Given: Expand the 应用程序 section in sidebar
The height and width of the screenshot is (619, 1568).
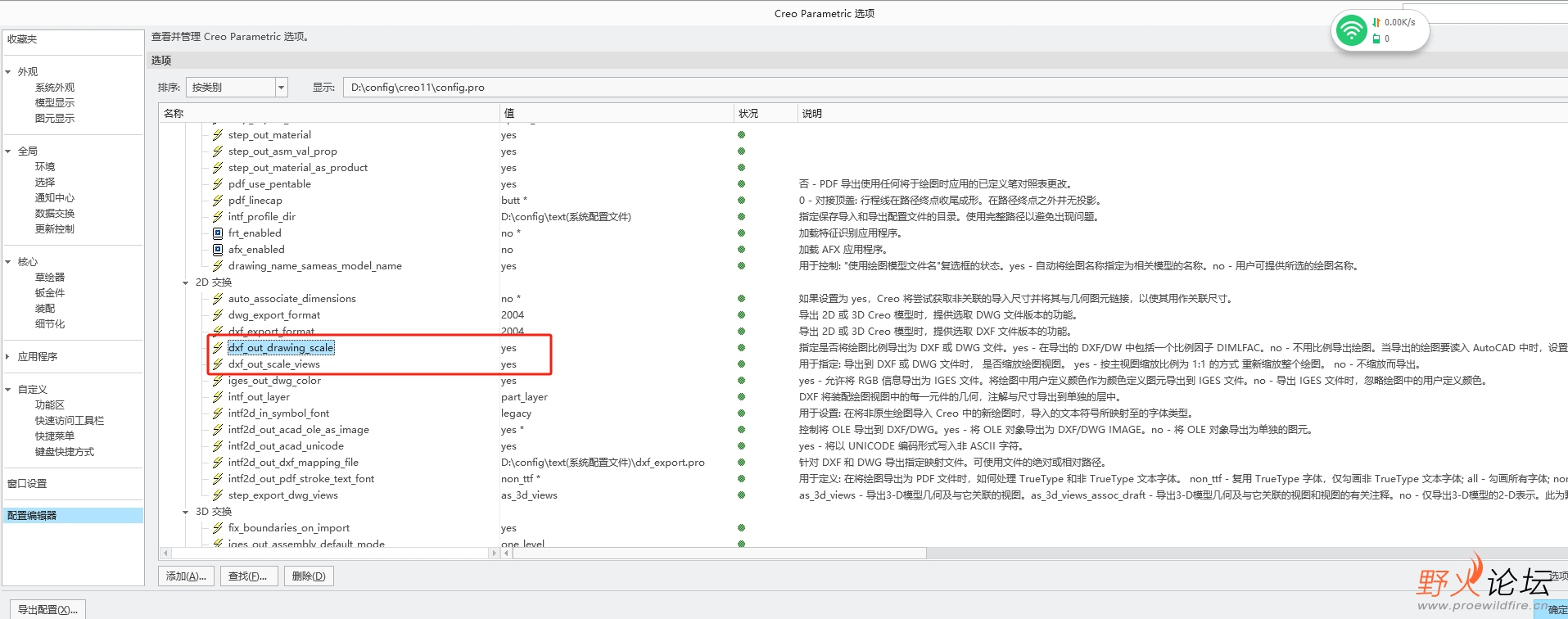Looking at the screenshot, I should pyautogui.click(x=8, y=357).
